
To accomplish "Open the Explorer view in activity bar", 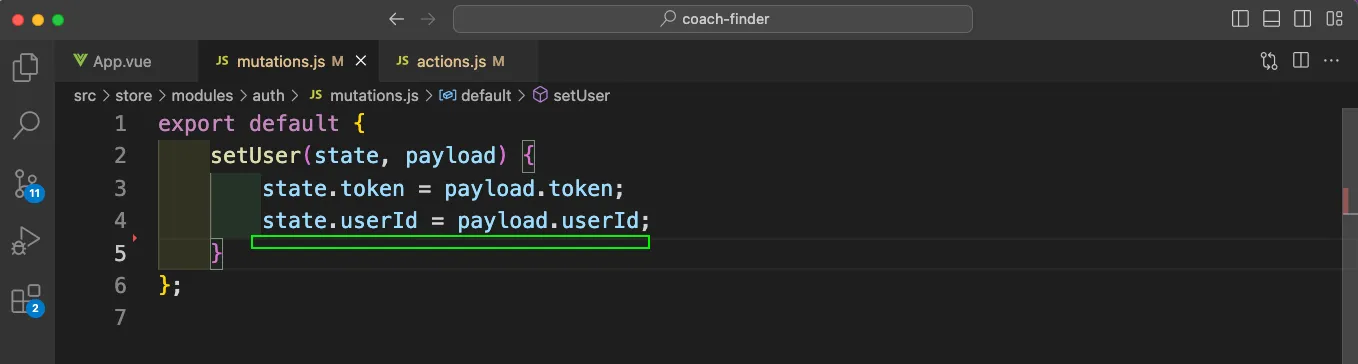I will click(26, 68).
